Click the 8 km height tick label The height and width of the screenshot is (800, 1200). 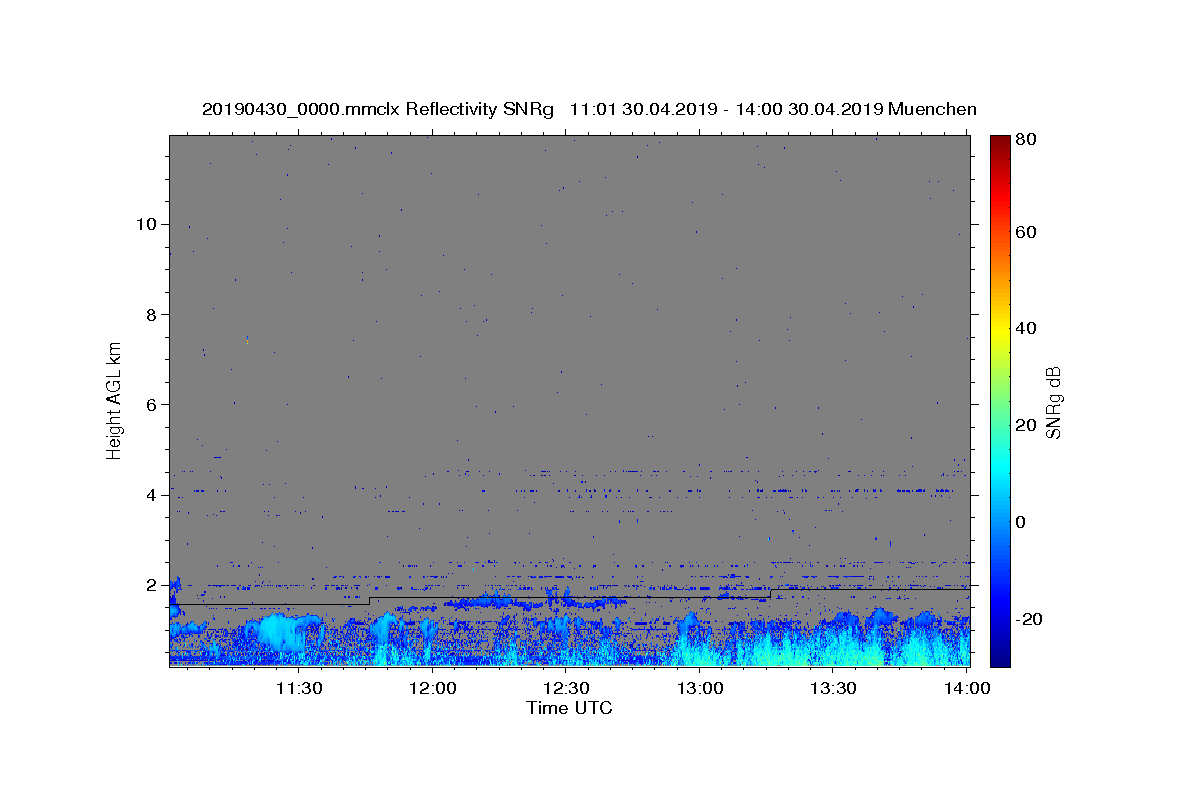tap(150, 314)
